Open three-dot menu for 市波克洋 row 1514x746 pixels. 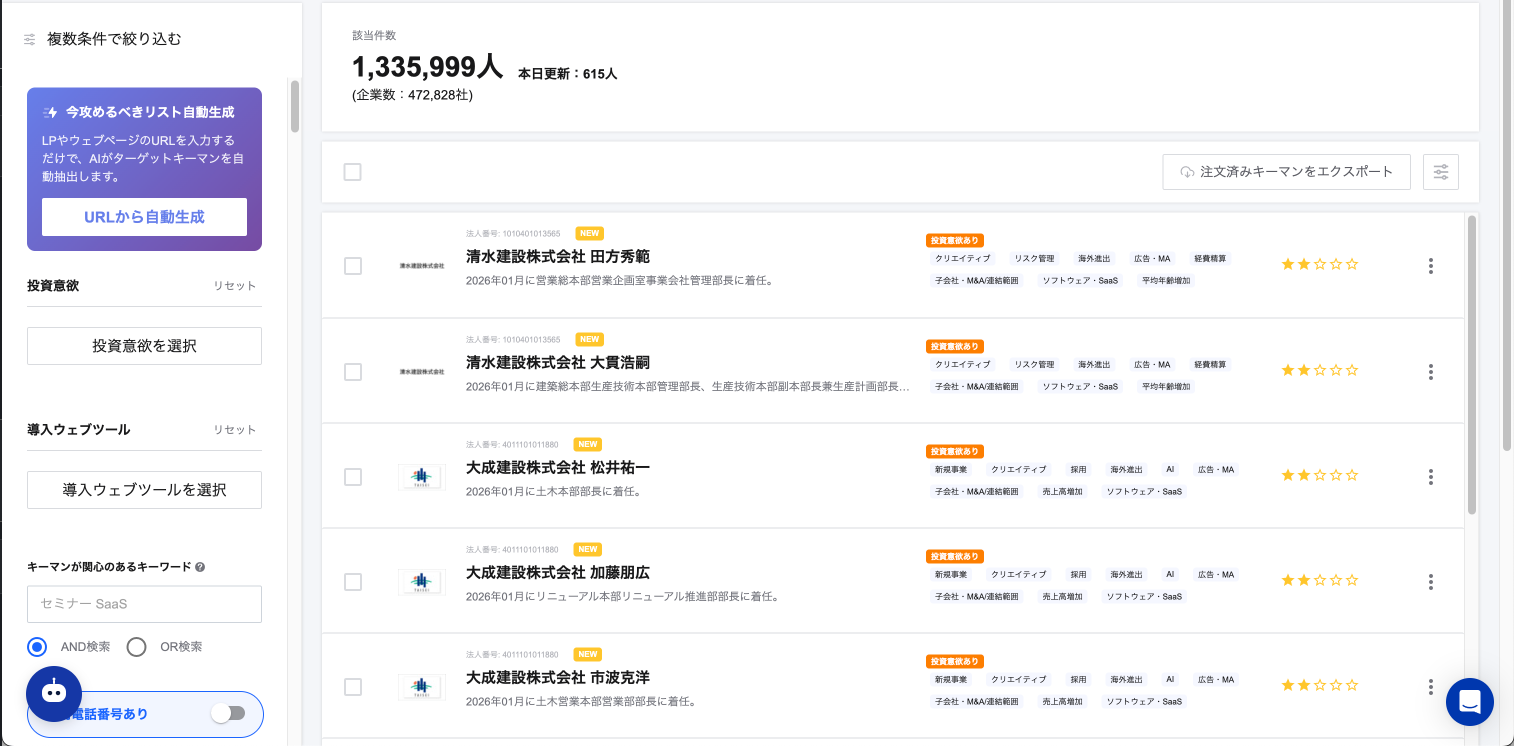pyautogui.click(x=1431, y=687)
